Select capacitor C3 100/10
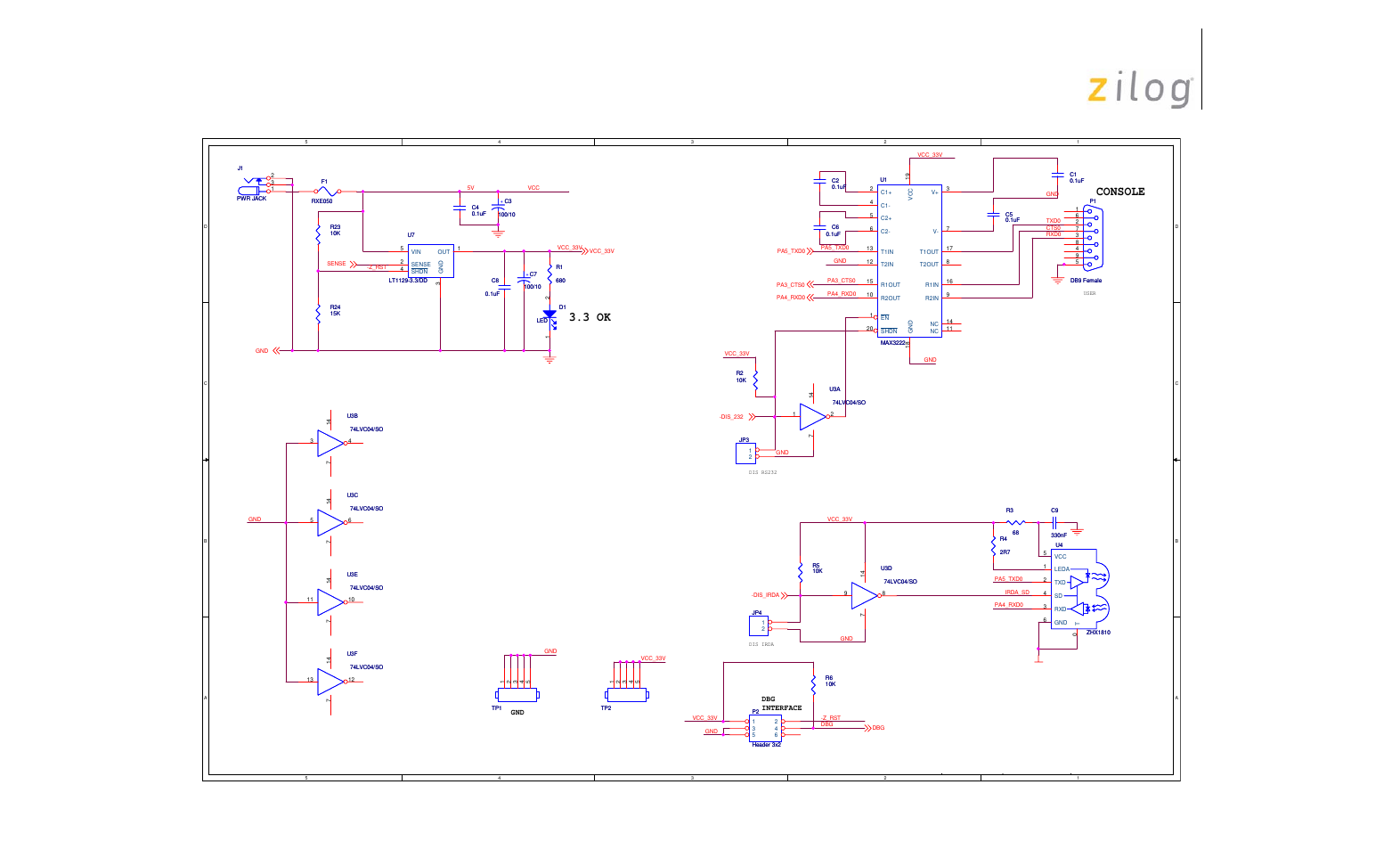 (x=498, y=208)
